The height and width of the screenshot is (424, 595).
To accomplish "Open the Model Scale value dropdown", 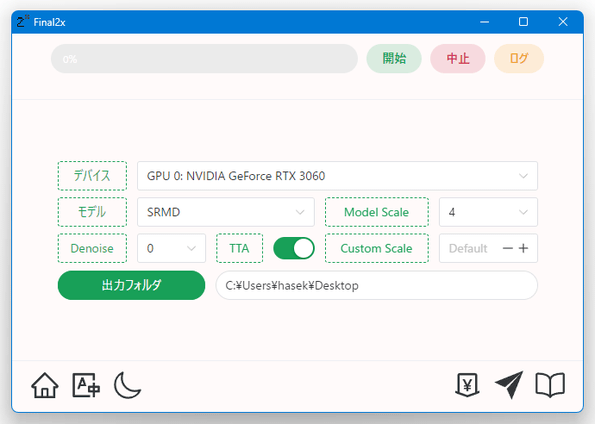I will click(488, 212).
